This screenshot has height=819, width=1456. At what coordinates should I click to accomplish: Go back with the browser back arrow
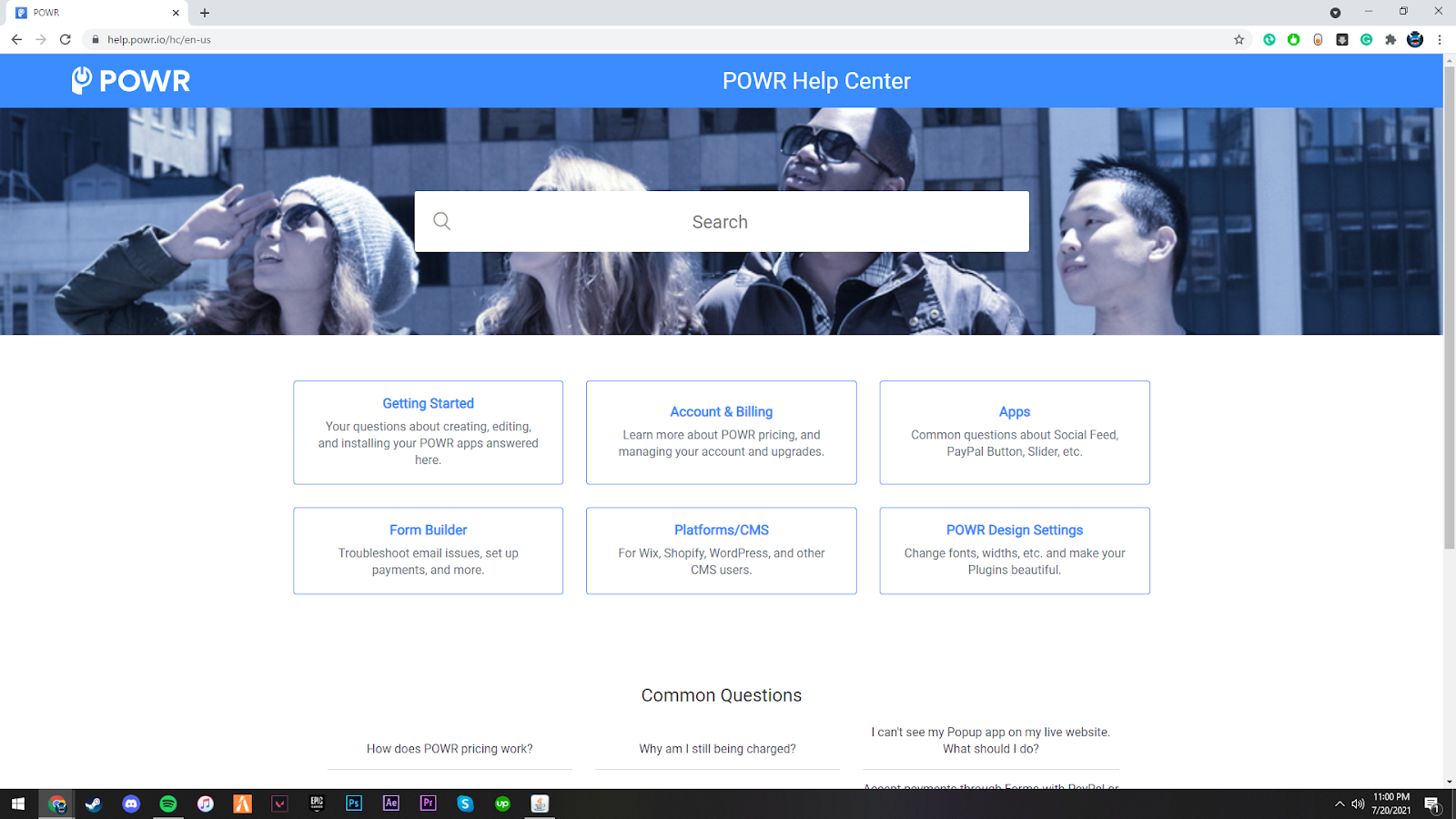point(16,39)
